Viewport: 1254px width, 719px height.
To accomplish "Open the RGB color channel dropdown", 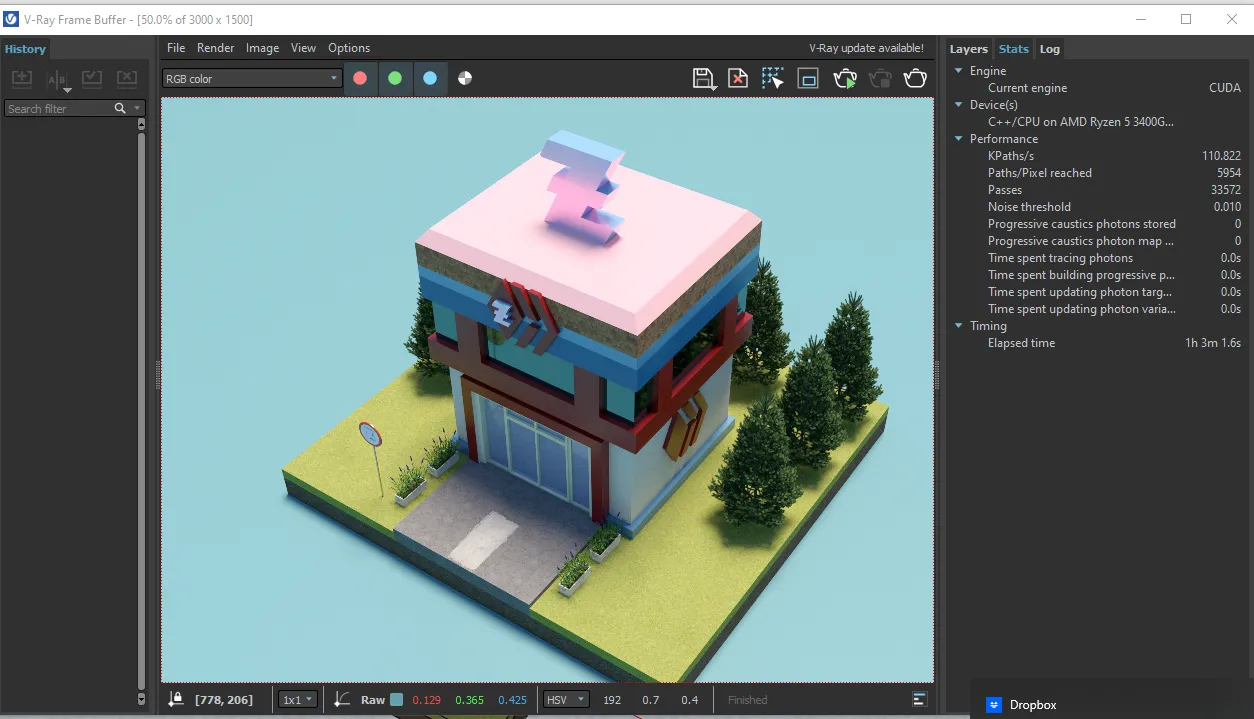I will click(x=252, y=78).
